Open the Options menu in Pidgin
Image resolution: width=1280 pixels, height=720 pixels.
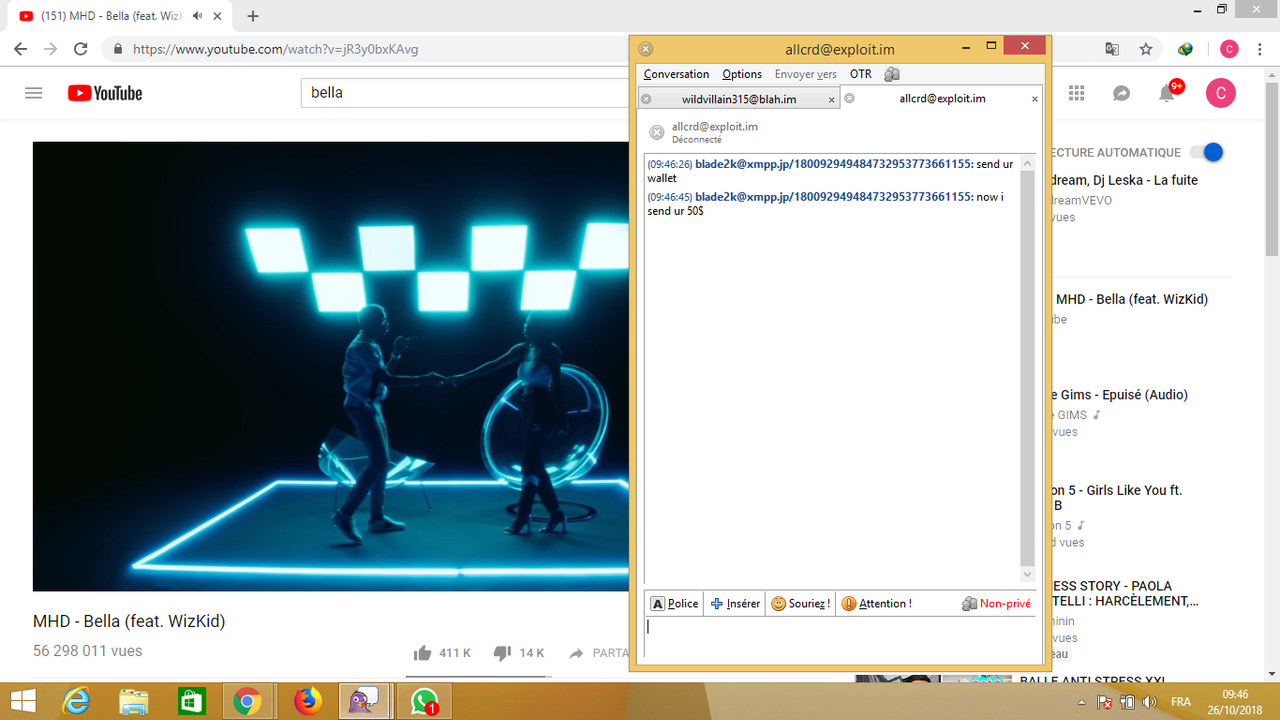tap(742, 74)
